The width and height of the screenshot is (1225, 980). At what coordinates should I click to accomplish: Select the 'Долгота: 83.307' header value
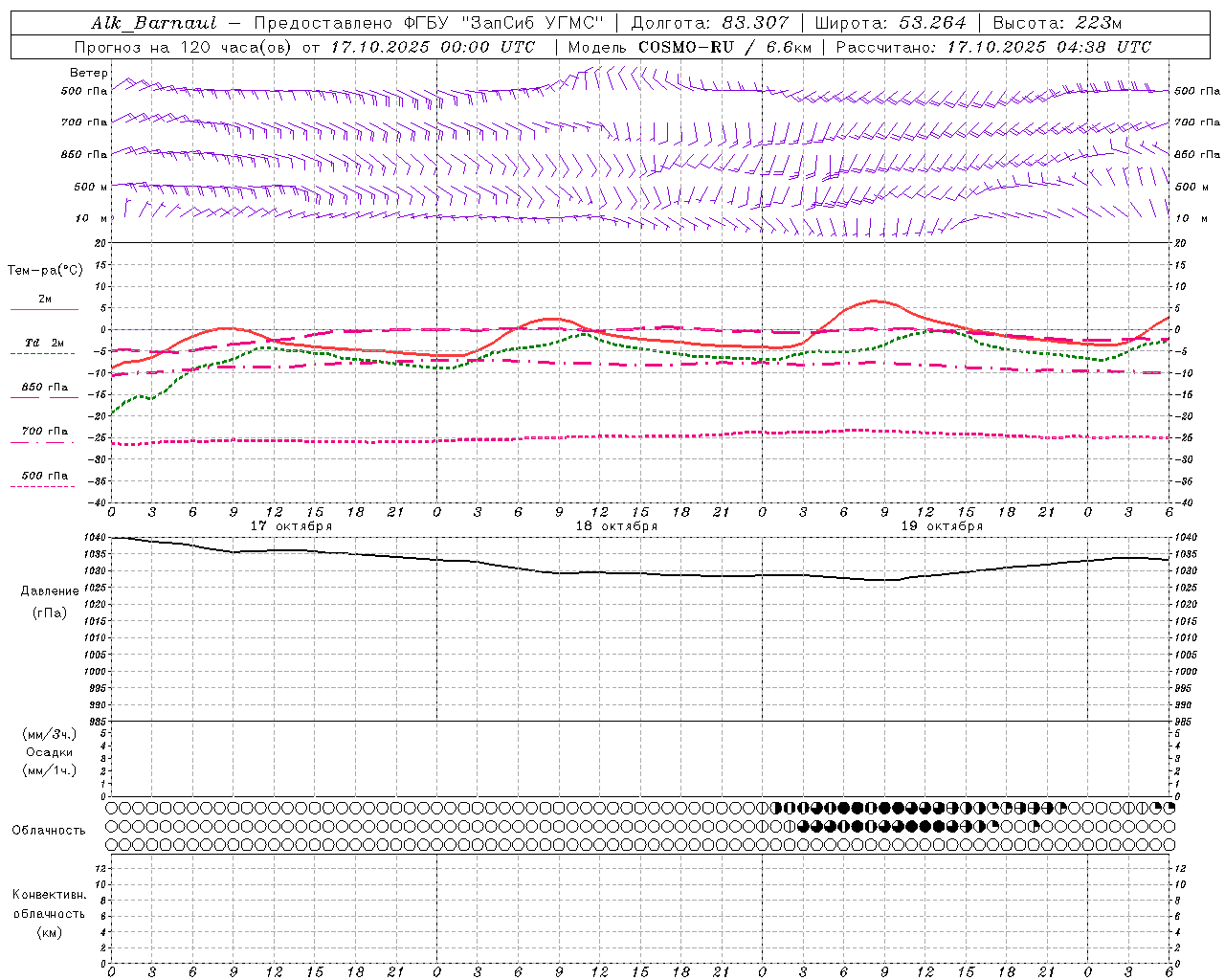(710, 23)
